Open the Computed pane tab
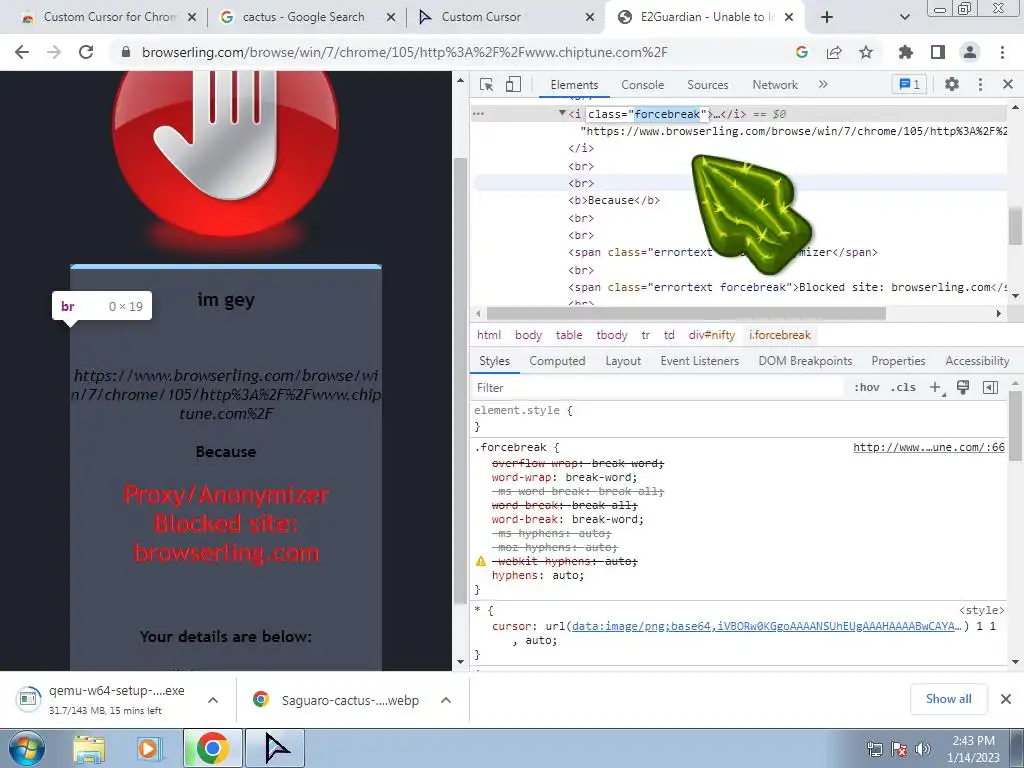 (x=557, y=361)
